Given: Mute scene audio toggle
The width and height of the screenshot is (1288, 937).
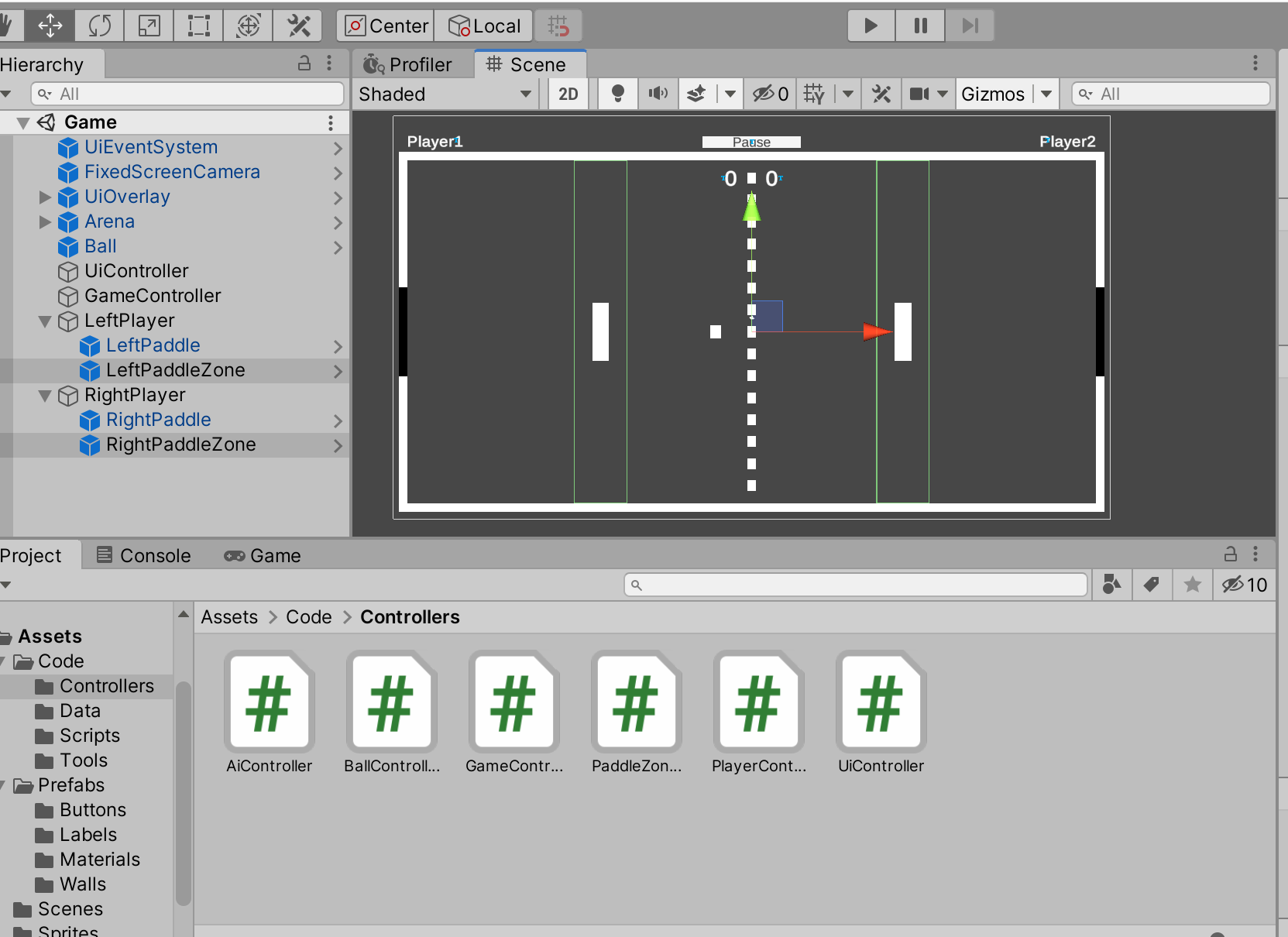Looking at the screenshot, I should coord(658,94).
